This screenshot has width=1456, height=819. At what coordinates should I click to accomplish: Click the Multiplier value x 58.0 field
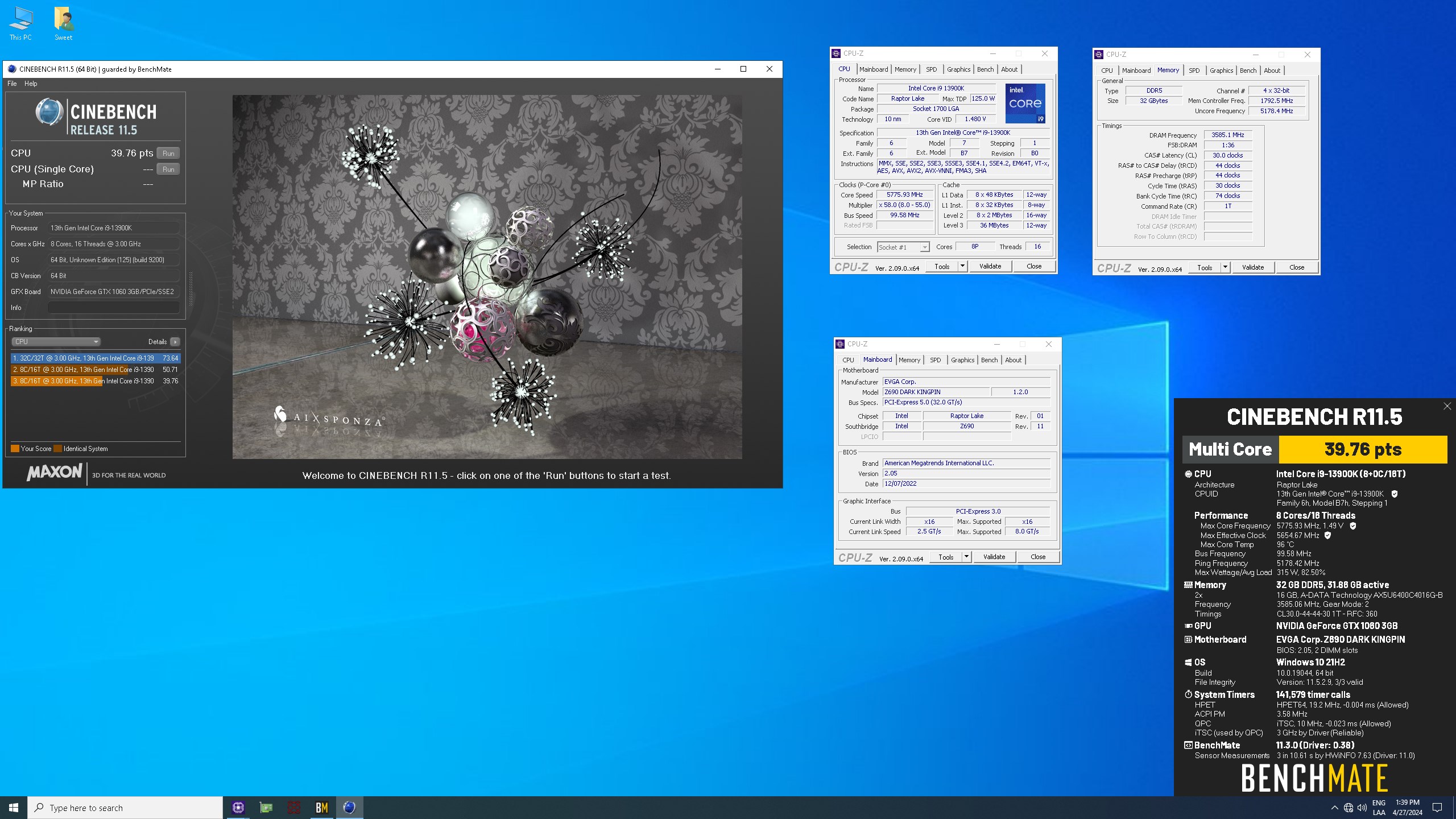coord(904,205)
